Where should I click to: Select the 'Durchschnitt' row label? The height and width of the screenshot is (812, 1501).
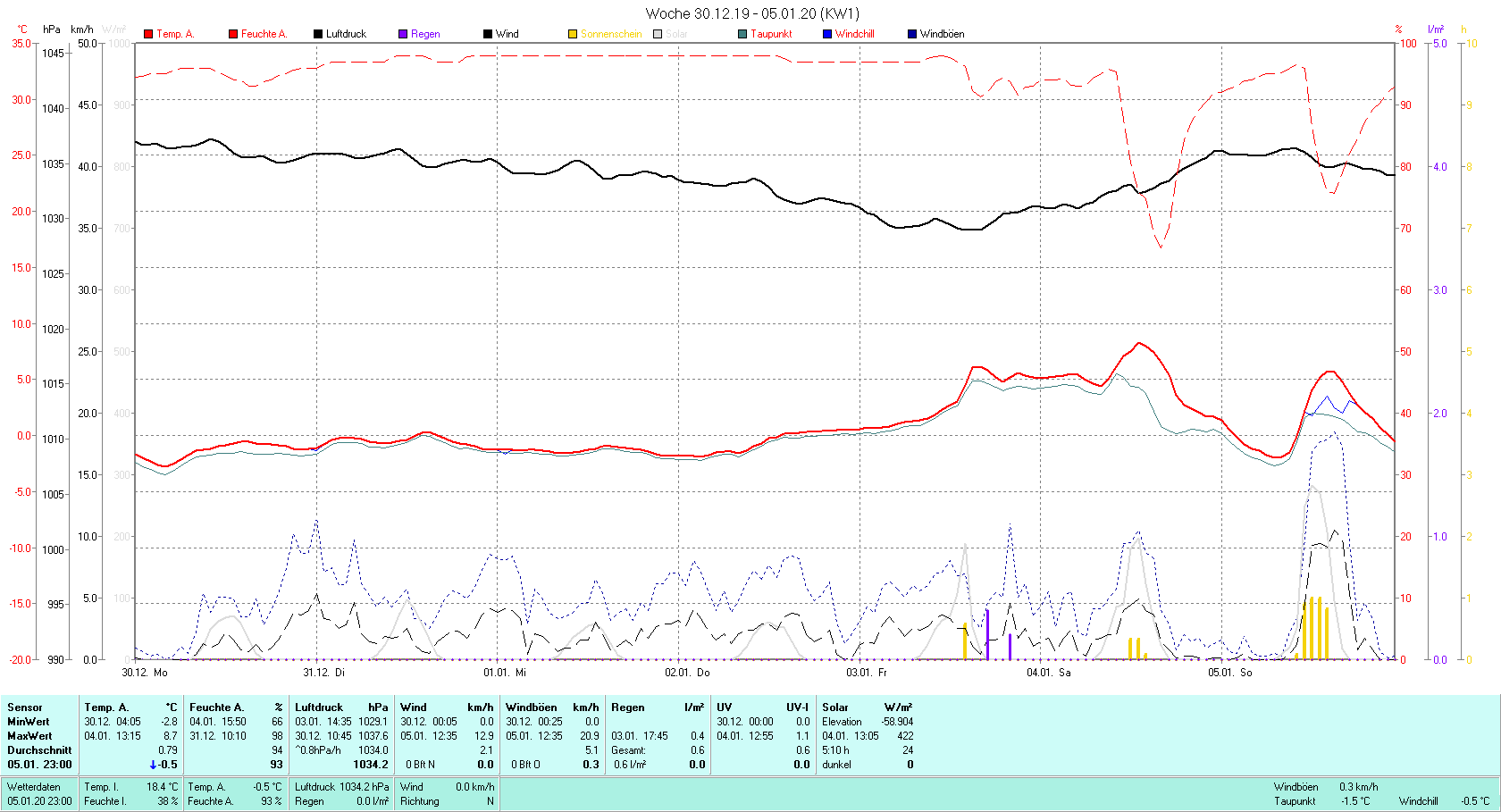tap(39, 750)
